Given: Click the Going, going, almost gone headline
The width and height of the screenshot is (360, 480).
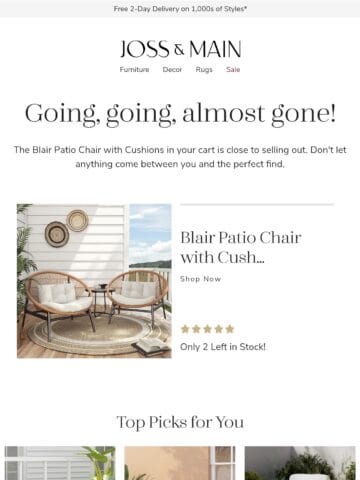Looking at the screenshot, I should [180, 114].
